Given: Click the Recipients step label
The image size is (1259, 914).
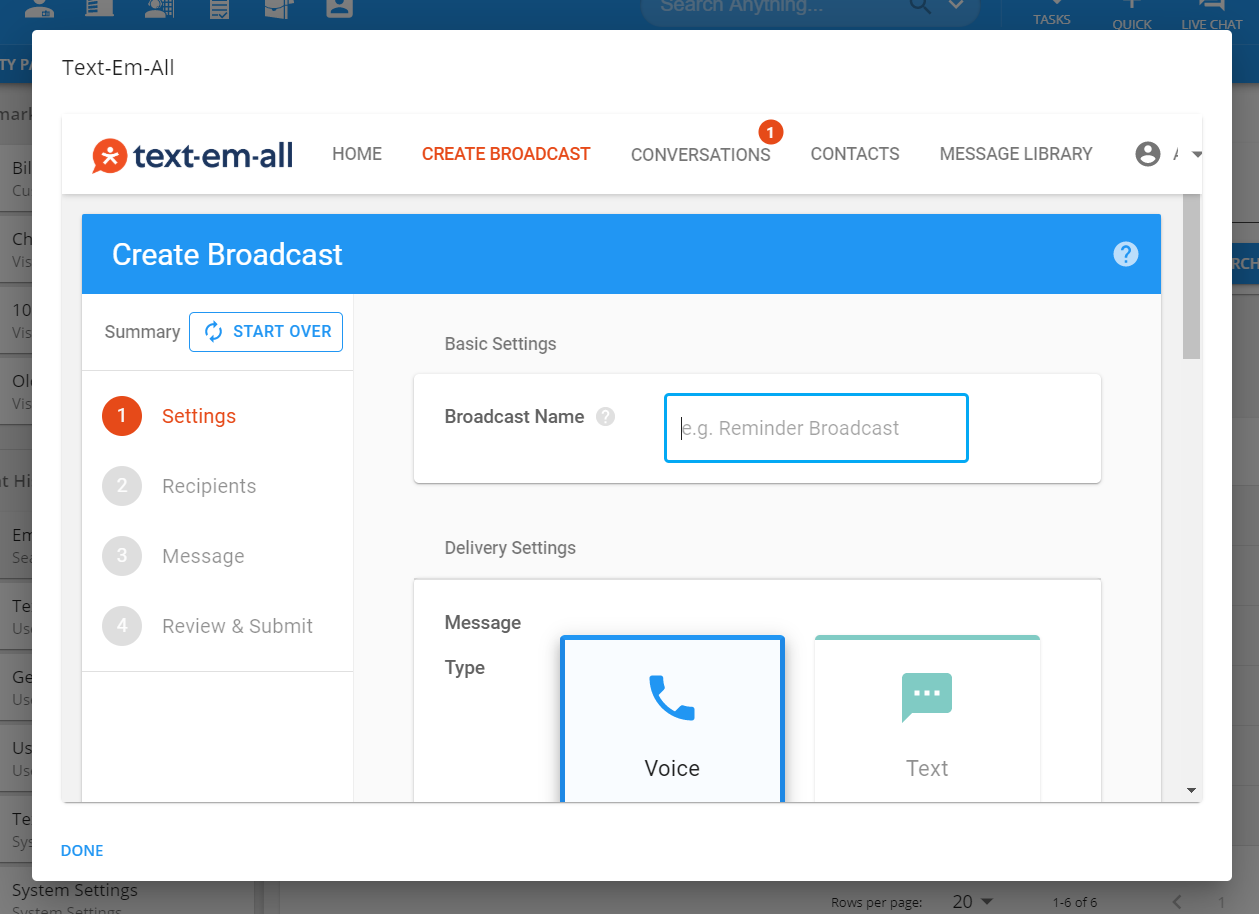Looking at the screenshot, I should click(x=209, y=486).
